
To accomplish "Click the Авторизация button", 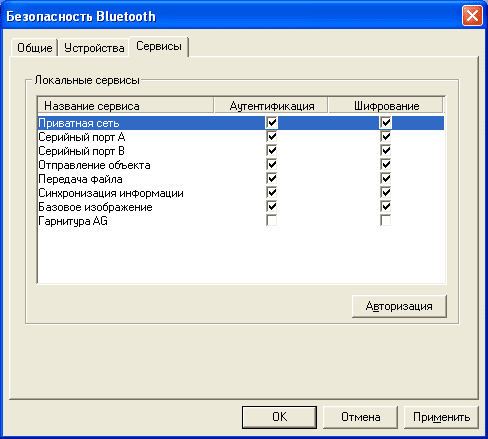I will [x=399, y=306].
